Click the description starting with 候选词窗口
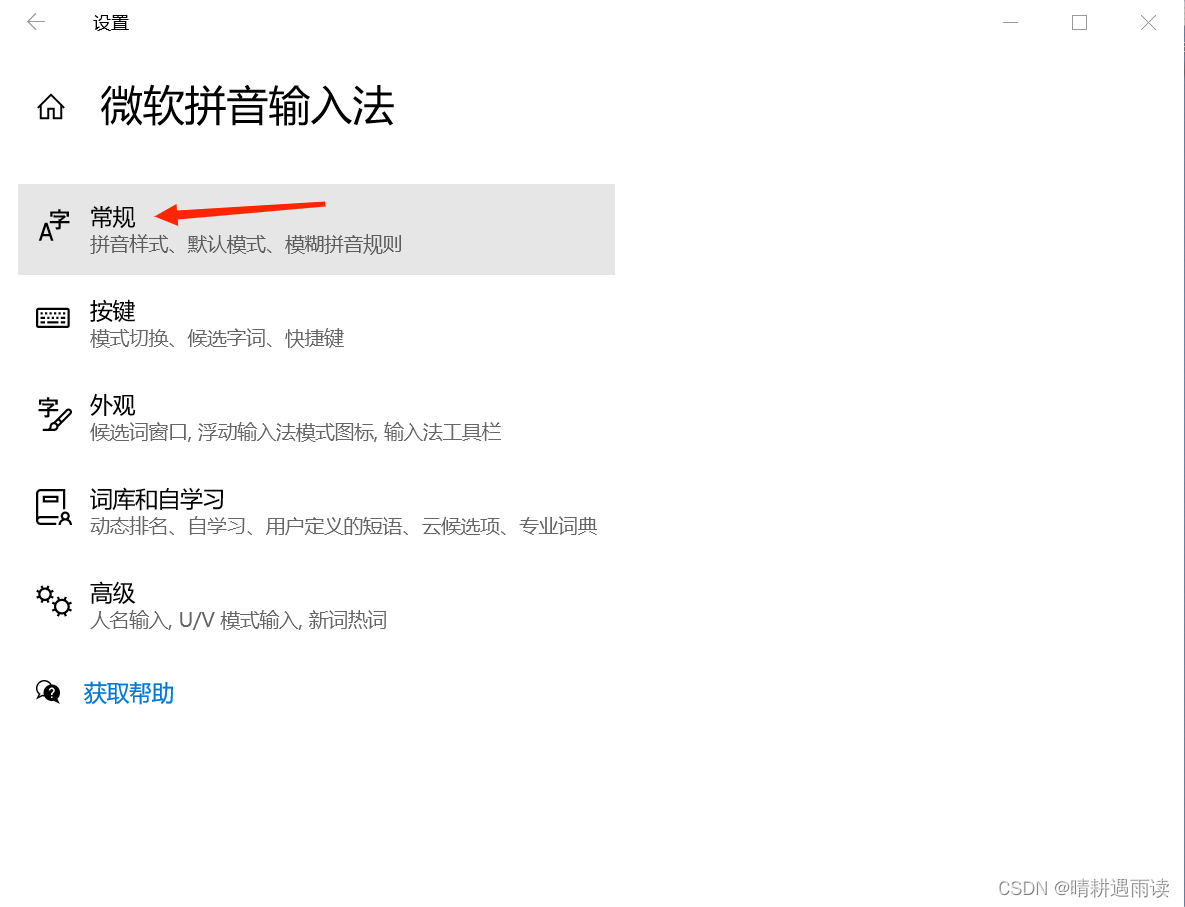Image resolution: width=1185 pixels, height=907 pixels. pyautogui.click(x=295, y=432)
